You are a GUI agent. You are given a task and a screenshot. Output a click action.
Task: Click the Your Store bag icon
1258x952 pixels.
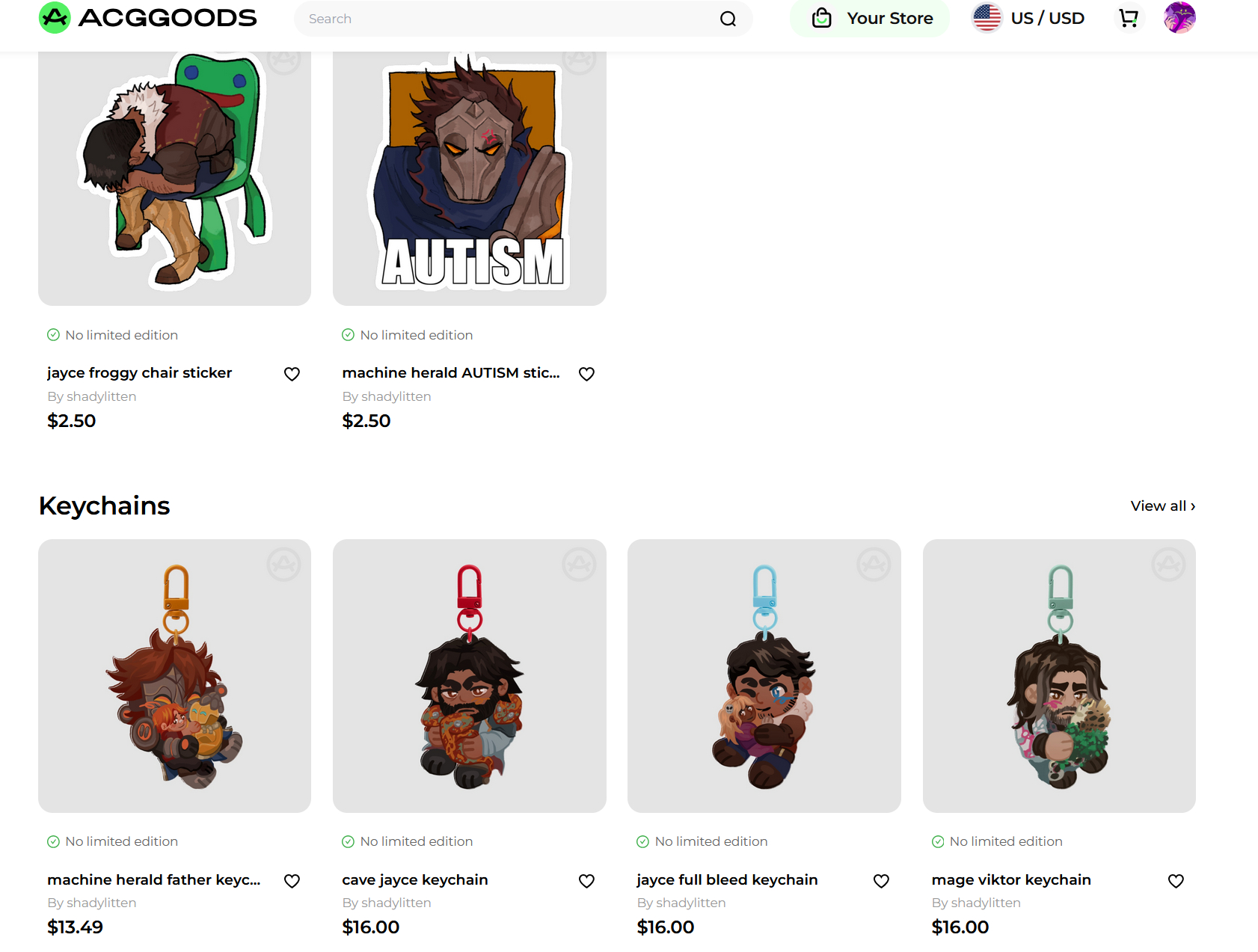click(822, 18)
